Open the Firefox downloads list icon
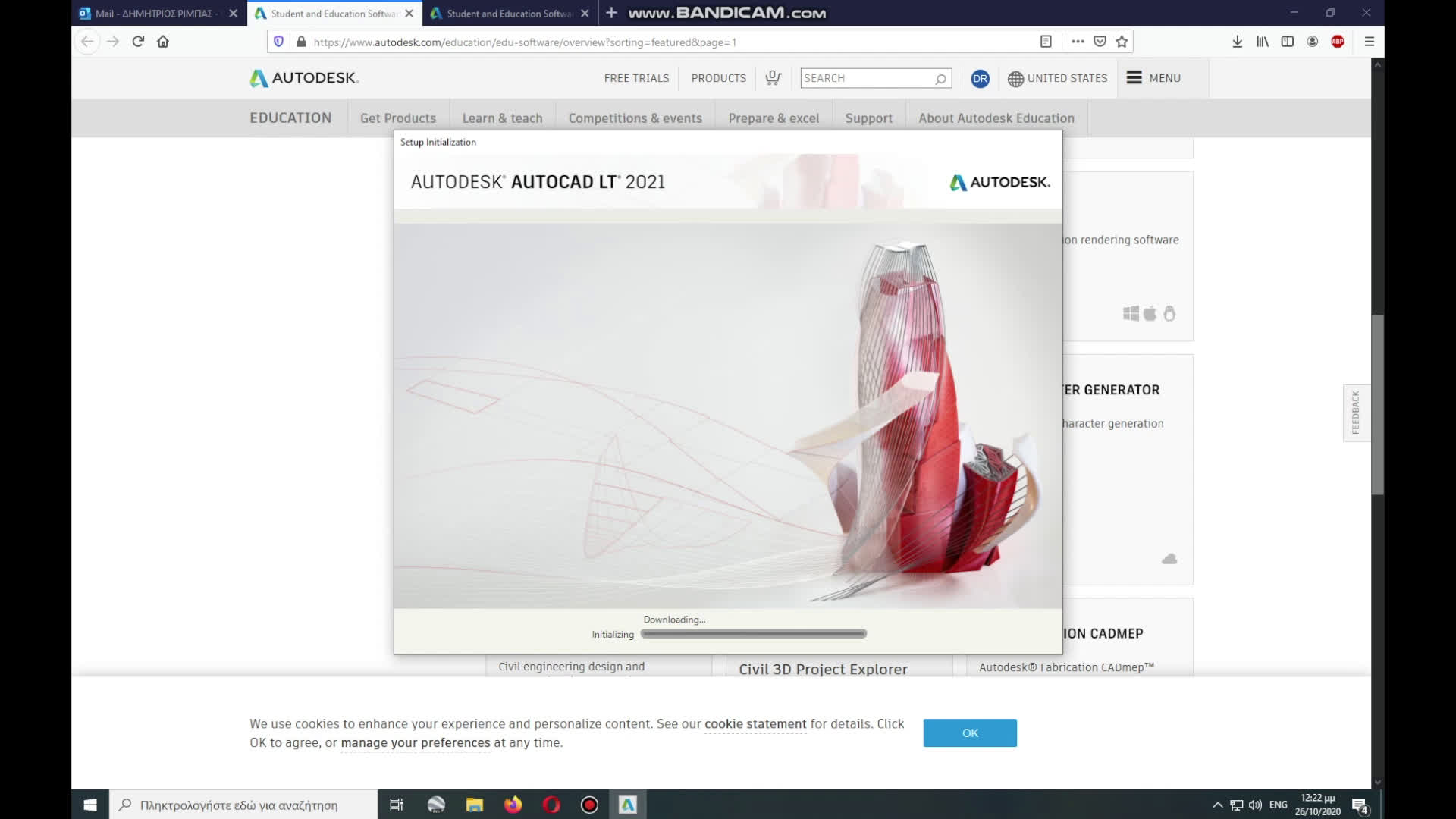The height and width of the screenshot is (819, 1456). click(x=1237, y=42)
